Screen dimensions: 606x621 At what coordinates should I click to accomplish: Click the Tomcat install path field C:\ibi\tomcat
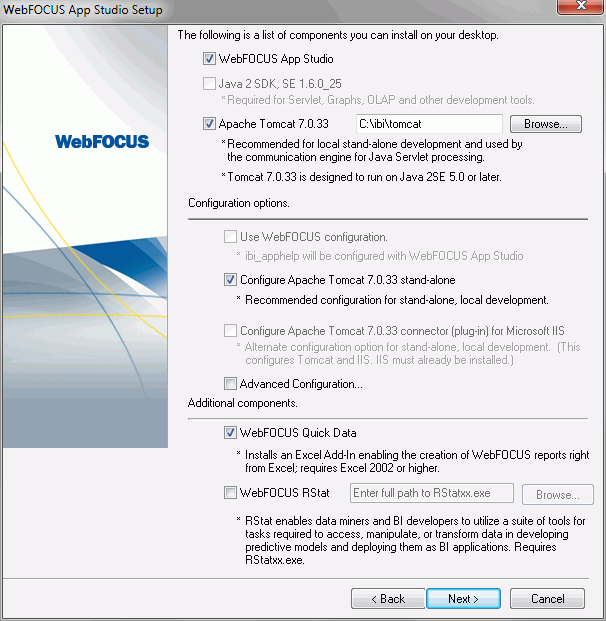point(429,124)
